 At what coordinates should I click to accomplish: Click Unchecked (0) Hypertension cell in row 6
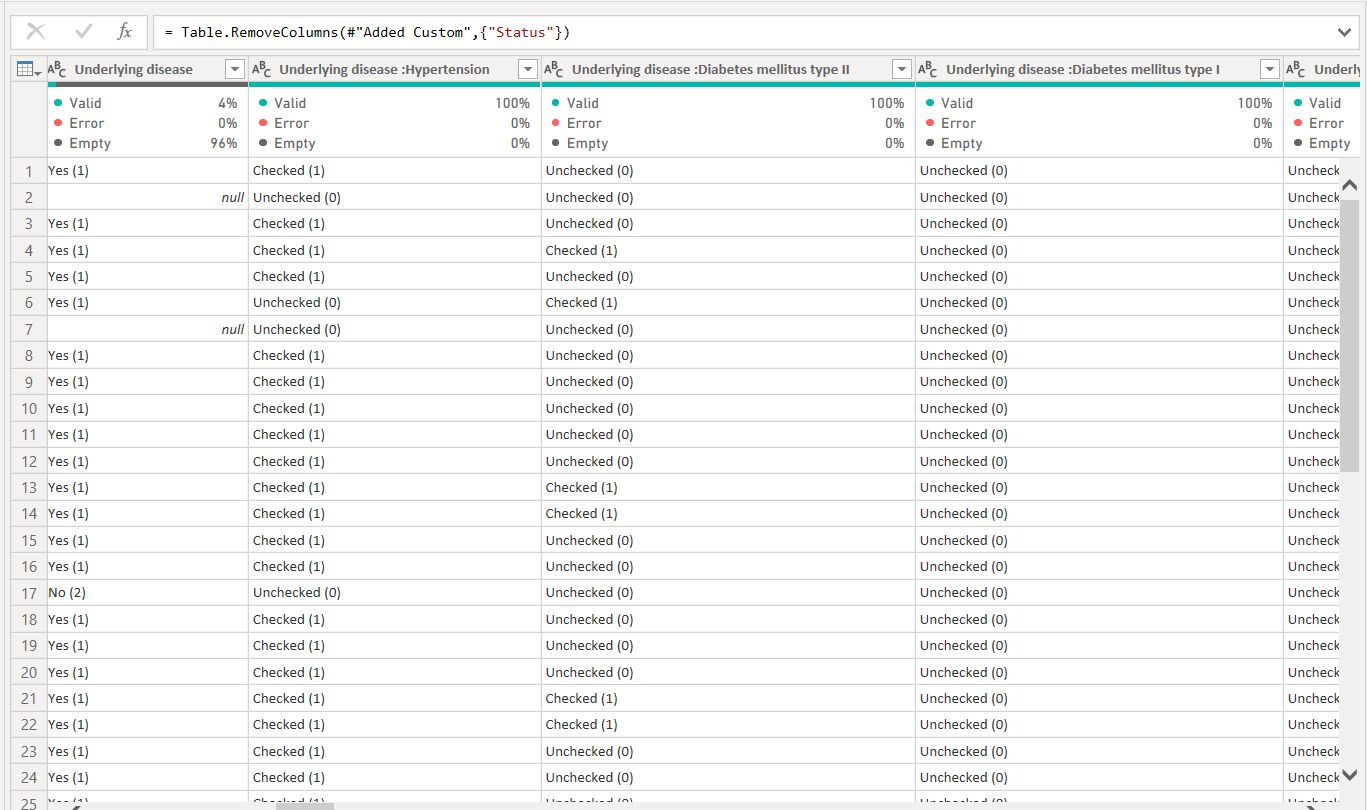(395, 302)
